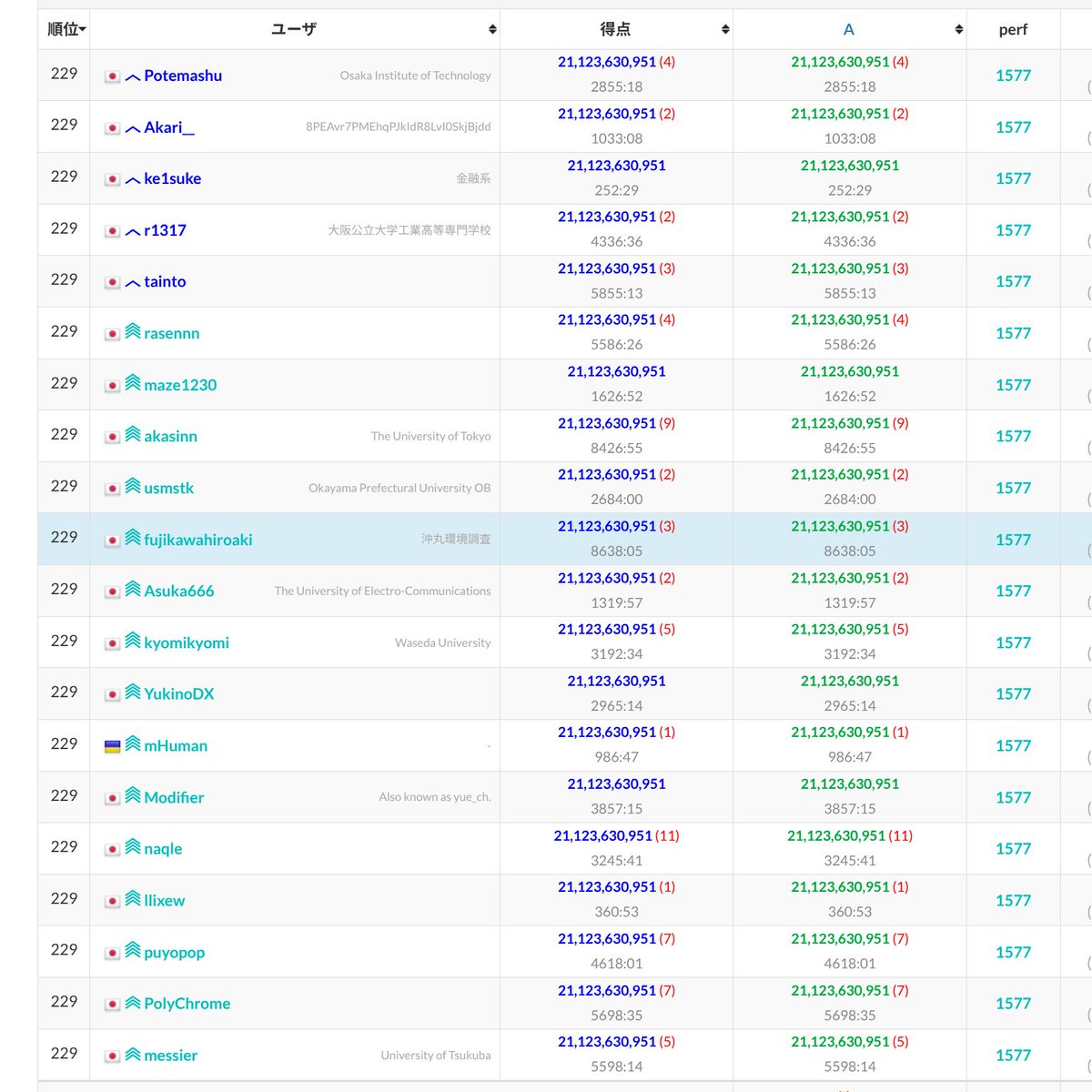1092x1092 pixels.
Task: Click affiliation University of Tsukuba
Action: coord(435,1055)
